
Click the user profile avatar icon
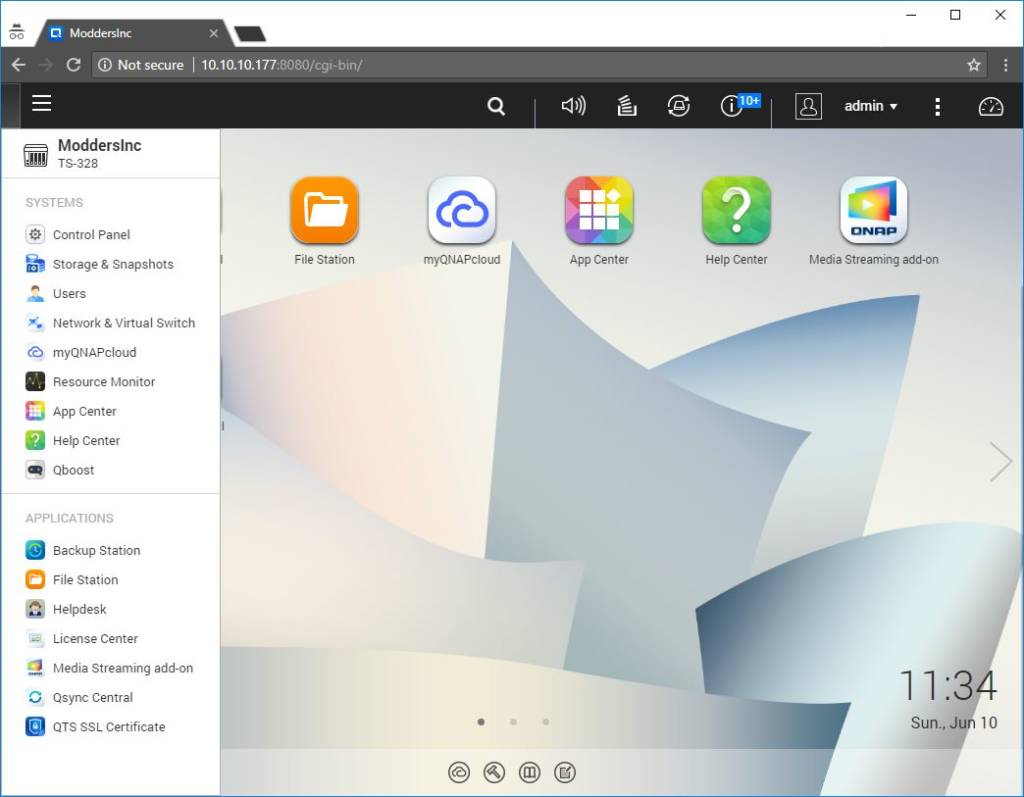tap(808, 106)
